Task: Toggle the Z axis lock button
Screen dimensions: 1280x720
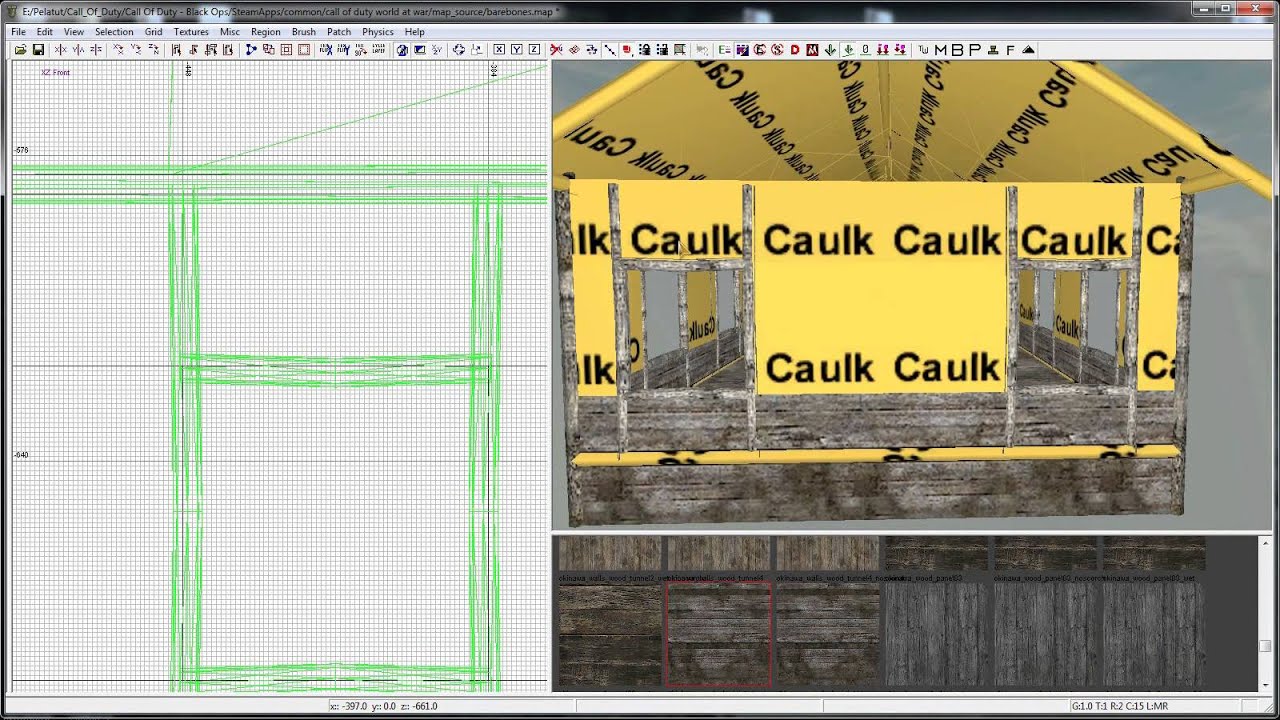Action: point(534,49)
